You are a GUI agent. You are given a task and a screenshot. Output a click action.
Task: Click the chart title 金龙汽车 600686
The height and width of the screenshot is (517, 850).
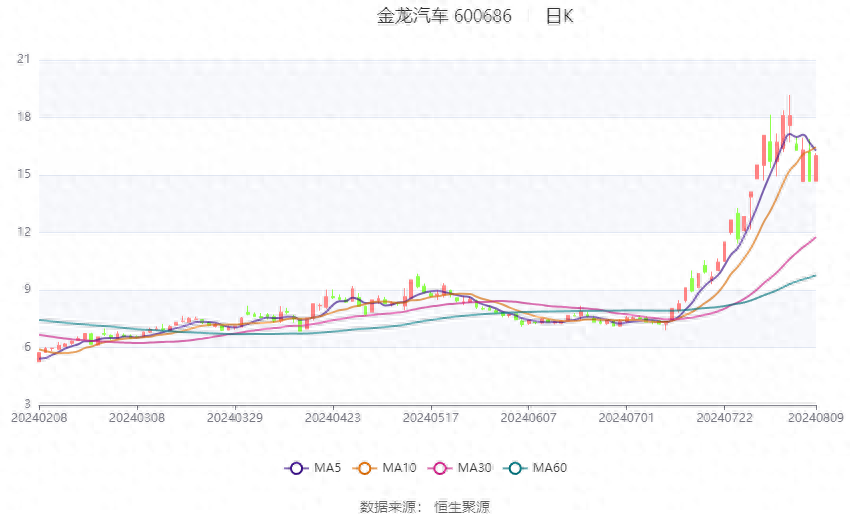coord(444,16)
